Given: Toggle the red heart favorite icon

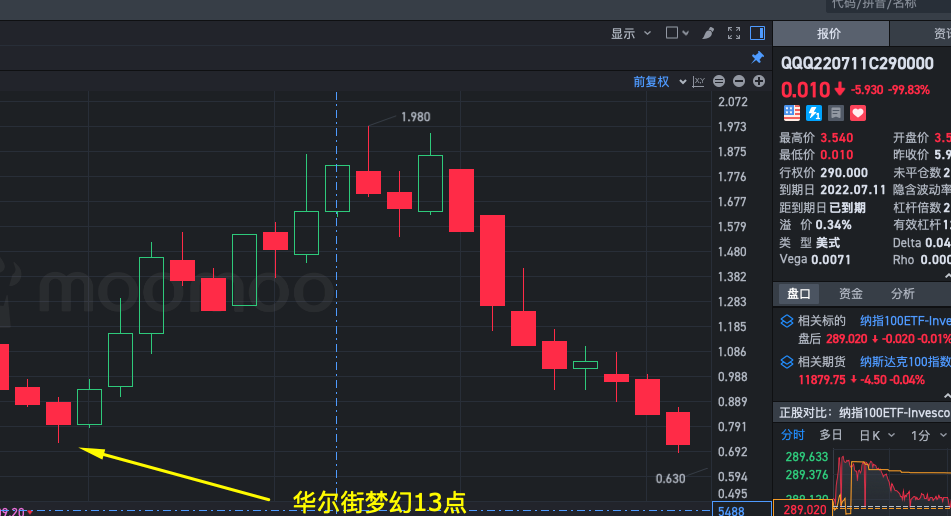Looking at the screenshot, I should pyautogui.click(x=858, y=113).
